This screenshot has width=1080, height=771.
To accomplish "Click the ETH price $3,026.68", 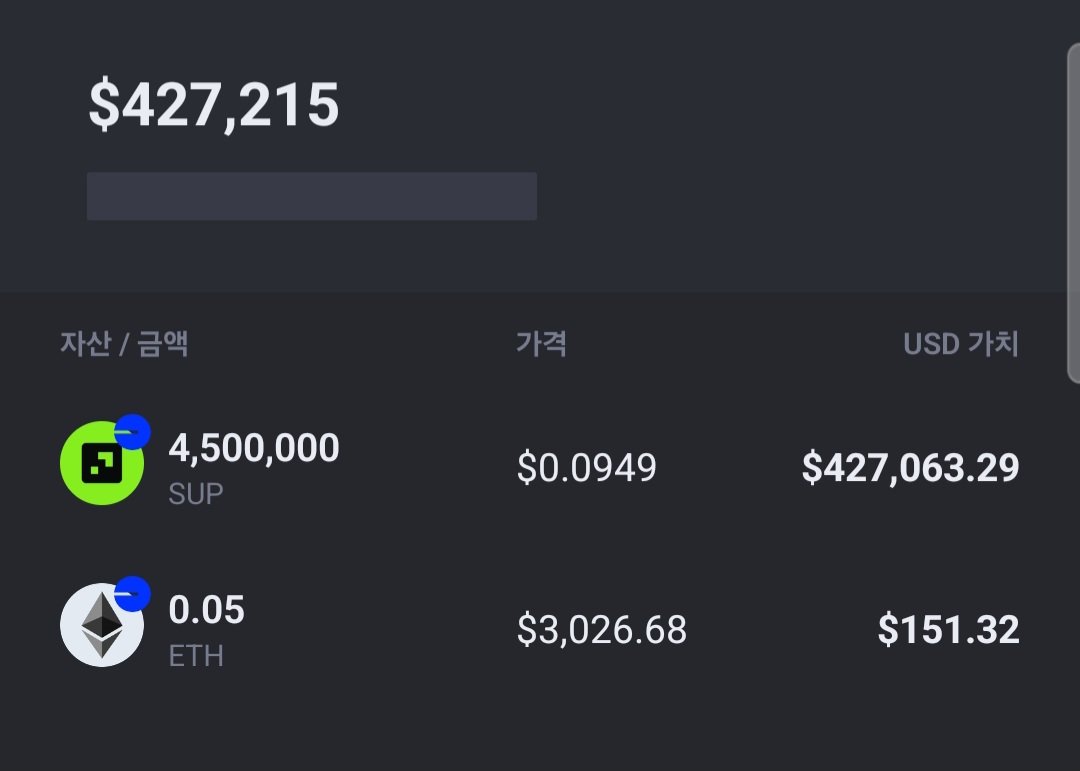I will (x=602, y=629).
